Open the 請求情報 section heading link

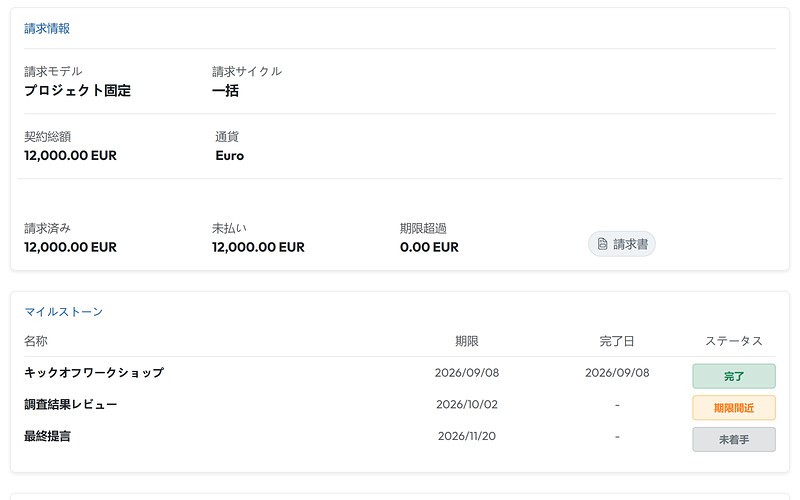tap(47, 29)
